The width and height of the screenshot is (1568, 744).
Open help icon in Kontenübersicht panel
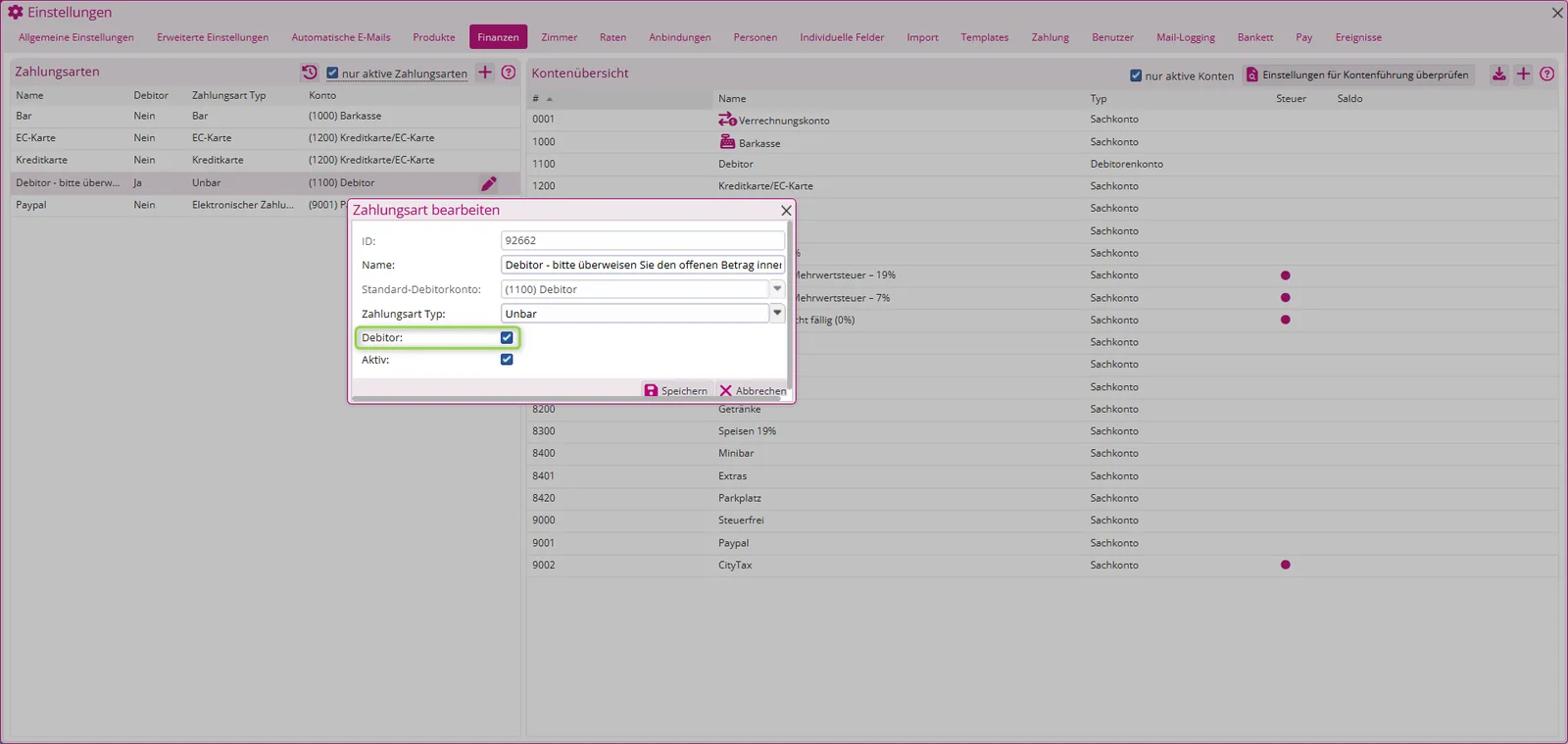click(x=1547, y=74)
